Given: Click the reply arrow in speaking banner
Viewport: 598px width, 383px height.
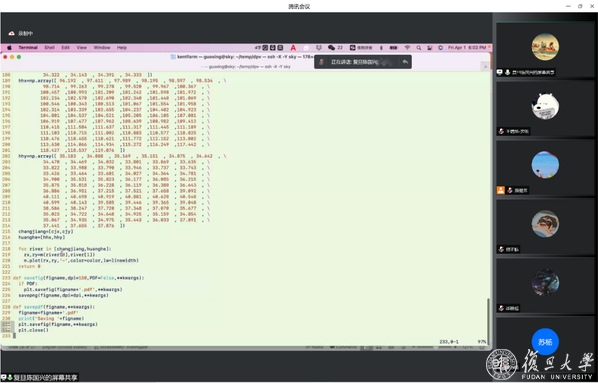Looking at the screenshot, I should (x=405, y=62).
